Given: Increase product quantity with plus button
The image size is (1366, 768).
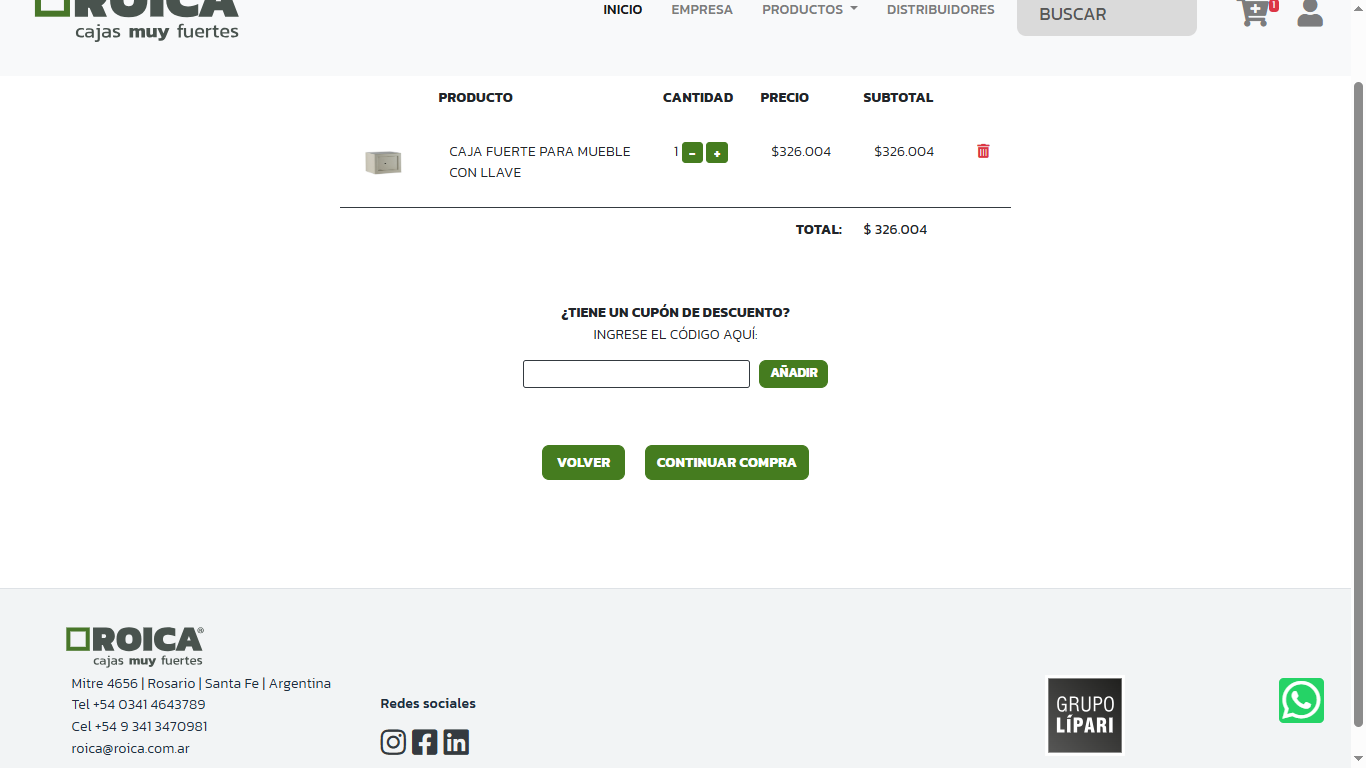Looking at the screenshot, I should pyautogui.click(x=717, y=153).
